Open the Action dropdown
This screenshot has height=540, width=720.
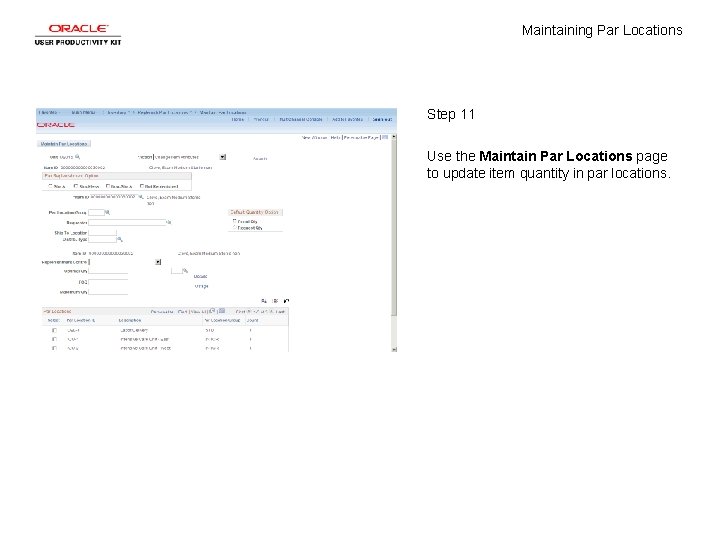coord(223,157)
